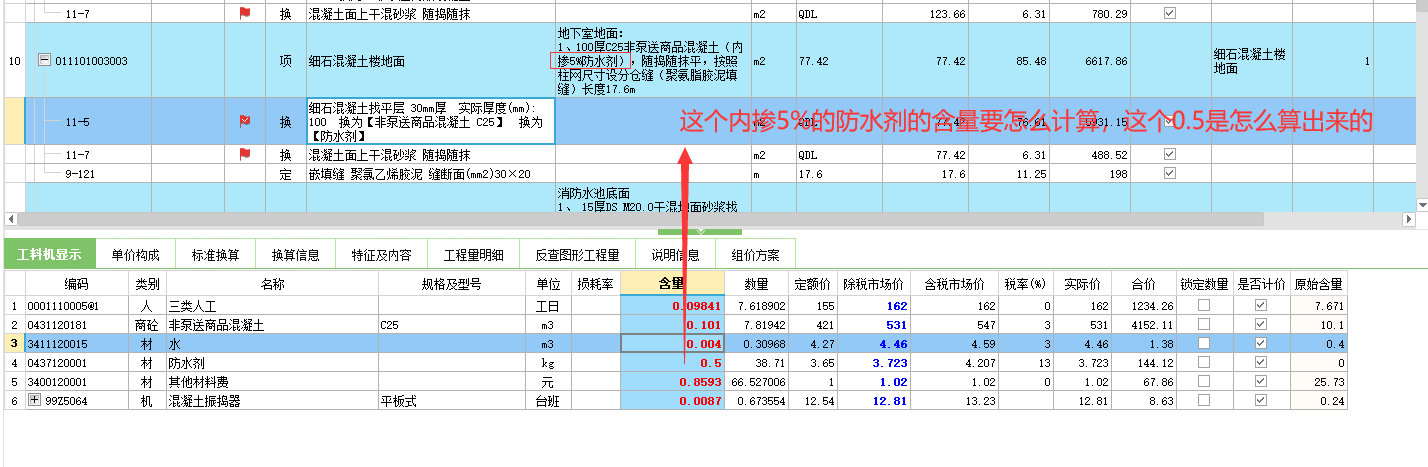
Task: Click 数量 value 38.71 for 防水剂
Action: pyautogui.click(x=755, y=362)
